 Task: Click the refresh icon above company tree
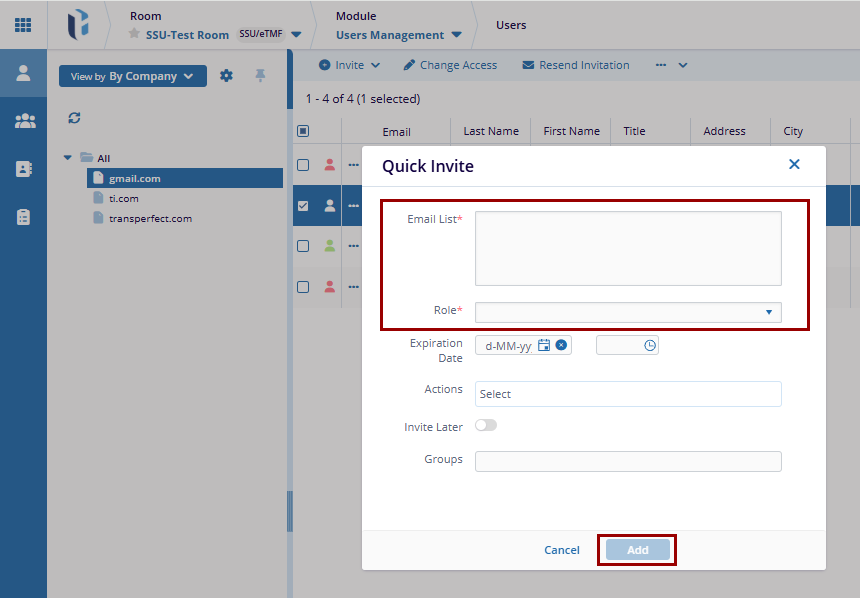[x=74, y=118]
